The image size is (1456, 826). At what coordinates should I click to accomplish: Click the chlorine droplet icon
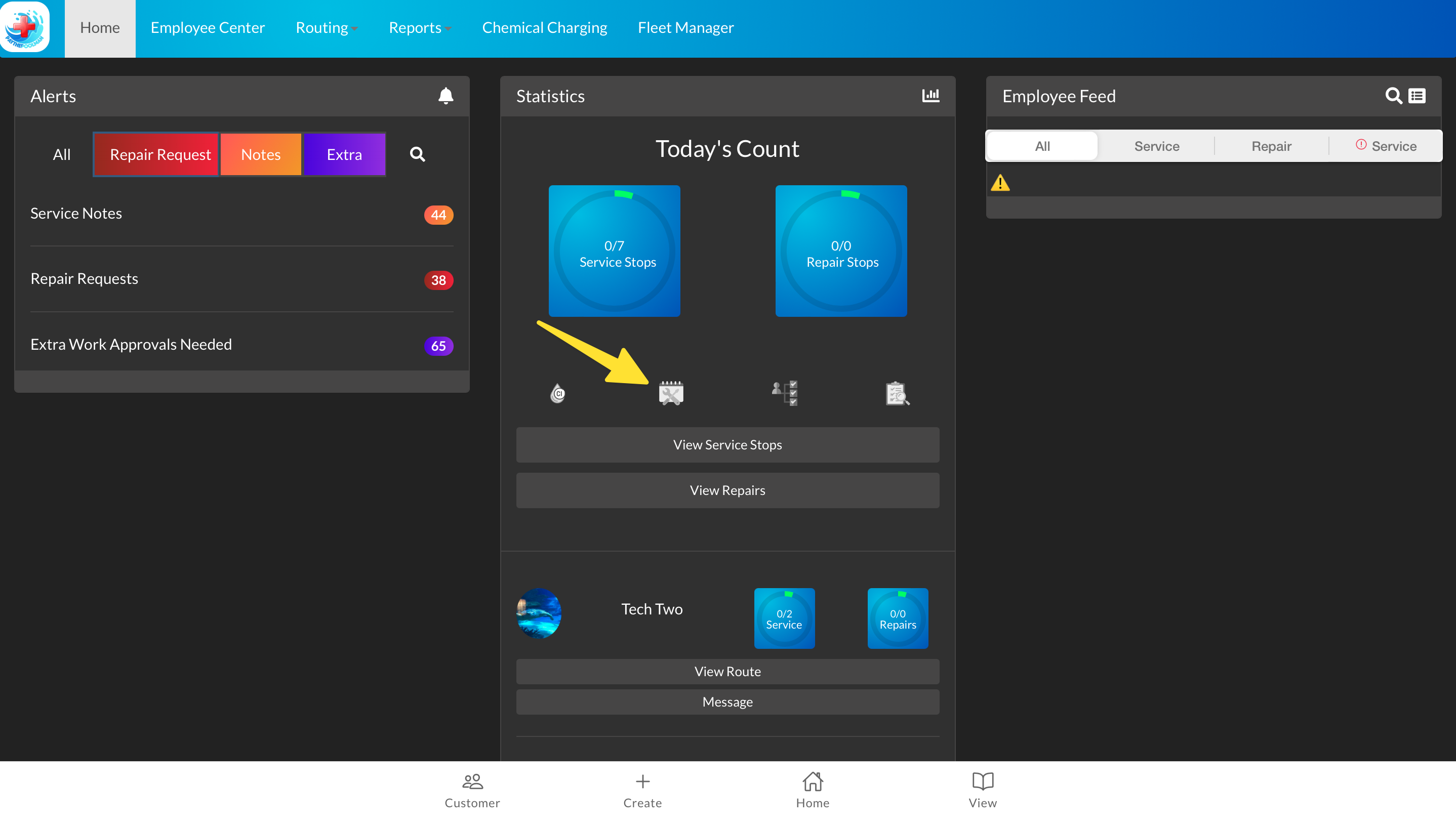pyautogui.click(x=558, y=393)
